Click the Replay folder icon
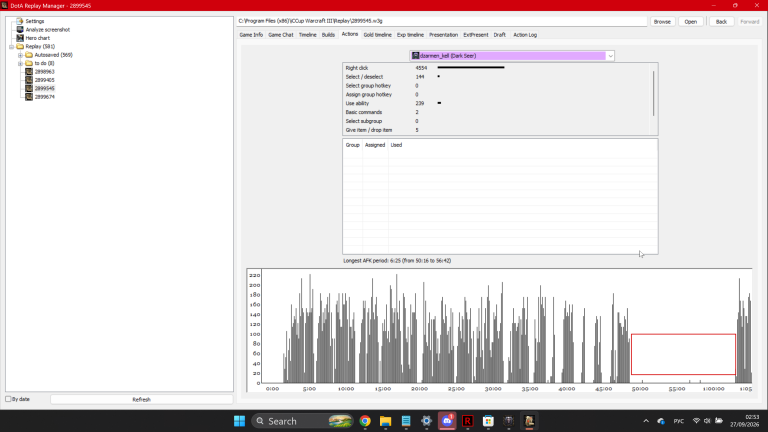This screenshot has height=432, width=768. pyautogui.click(x=20, y=46)
